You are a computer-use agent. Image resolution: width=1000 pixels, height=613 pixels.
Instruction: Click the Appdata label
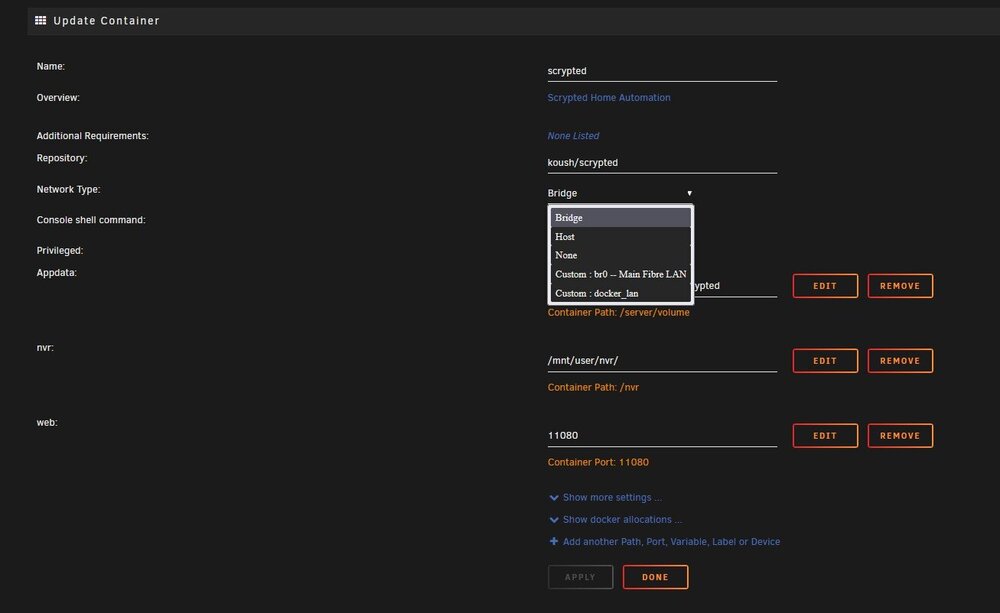[56, 272]
